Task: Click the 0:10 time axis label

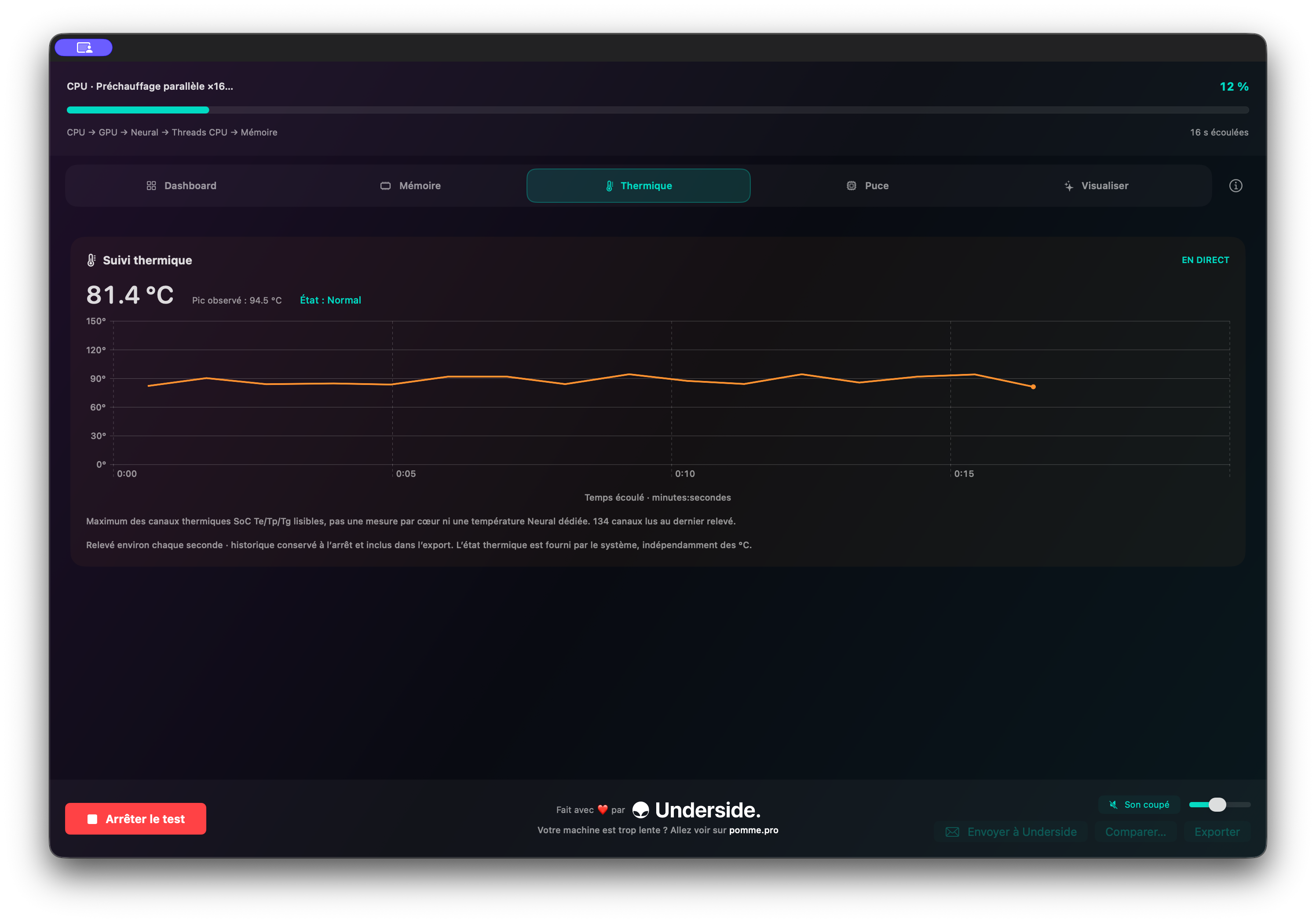Action: point(685,474)
